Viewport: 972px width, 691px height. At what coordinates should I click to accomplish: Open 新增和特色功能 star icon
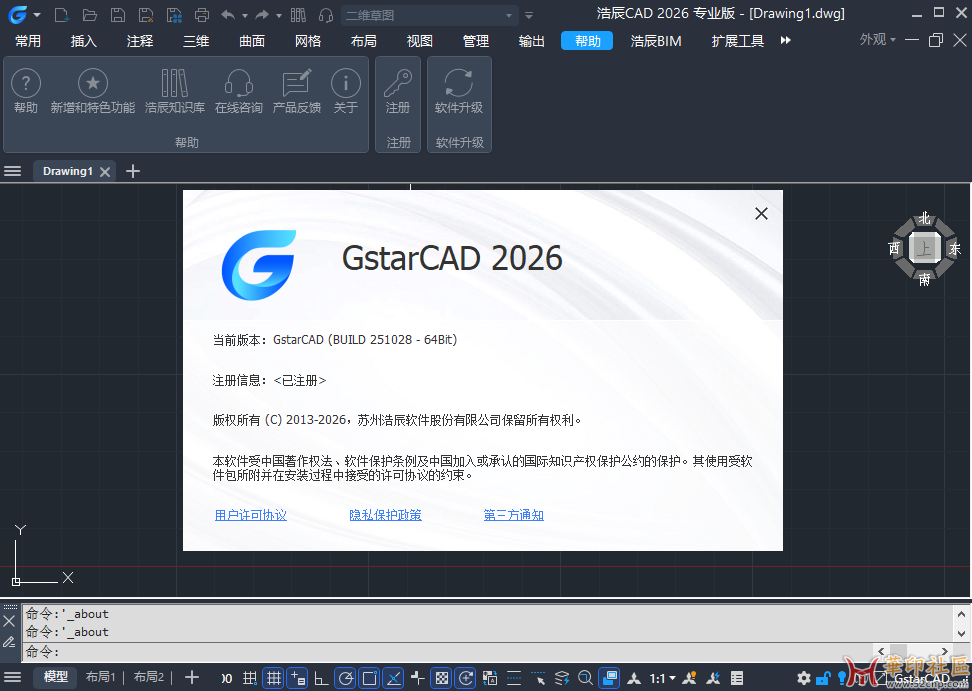tap(93, 84)
